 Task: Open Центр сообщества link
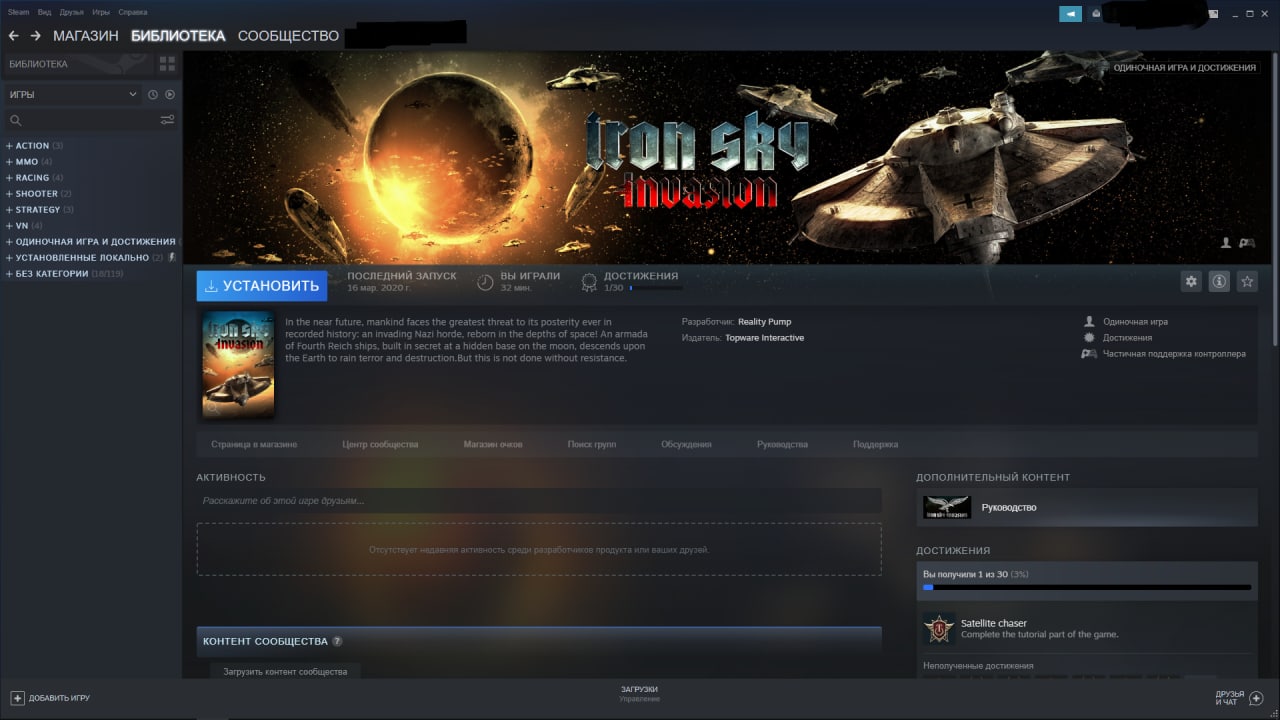pyautogui.click(x=380, y=444)
